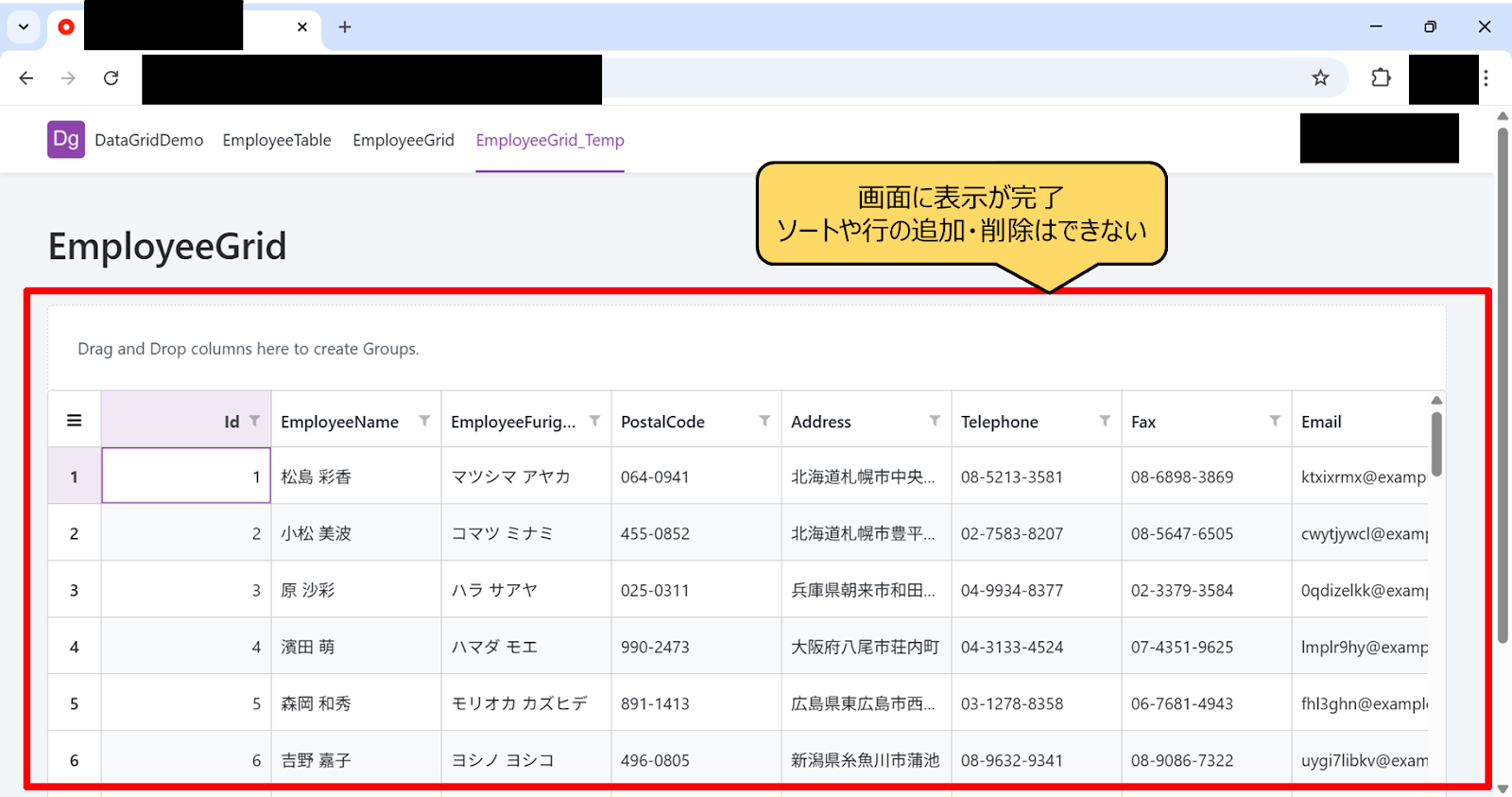Viewport: 1512px width, 797px height.
Task: Open the EmployeeGrid navigation tab
Action: [x=404, y=140]
